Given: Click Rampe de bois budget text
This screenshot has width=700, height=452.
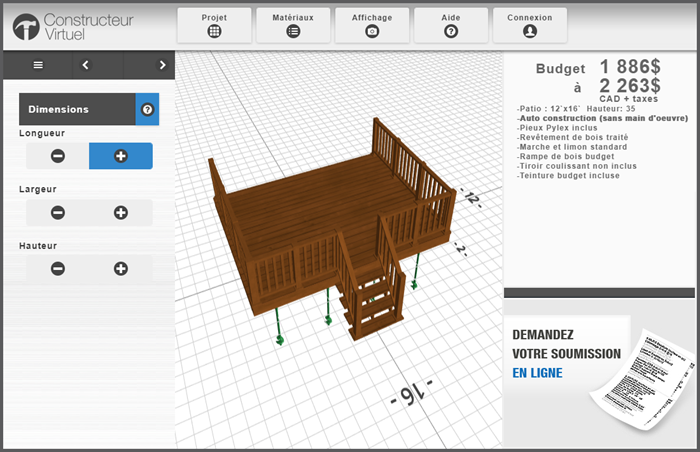Looking at the screenshot, I should [566, 156].
